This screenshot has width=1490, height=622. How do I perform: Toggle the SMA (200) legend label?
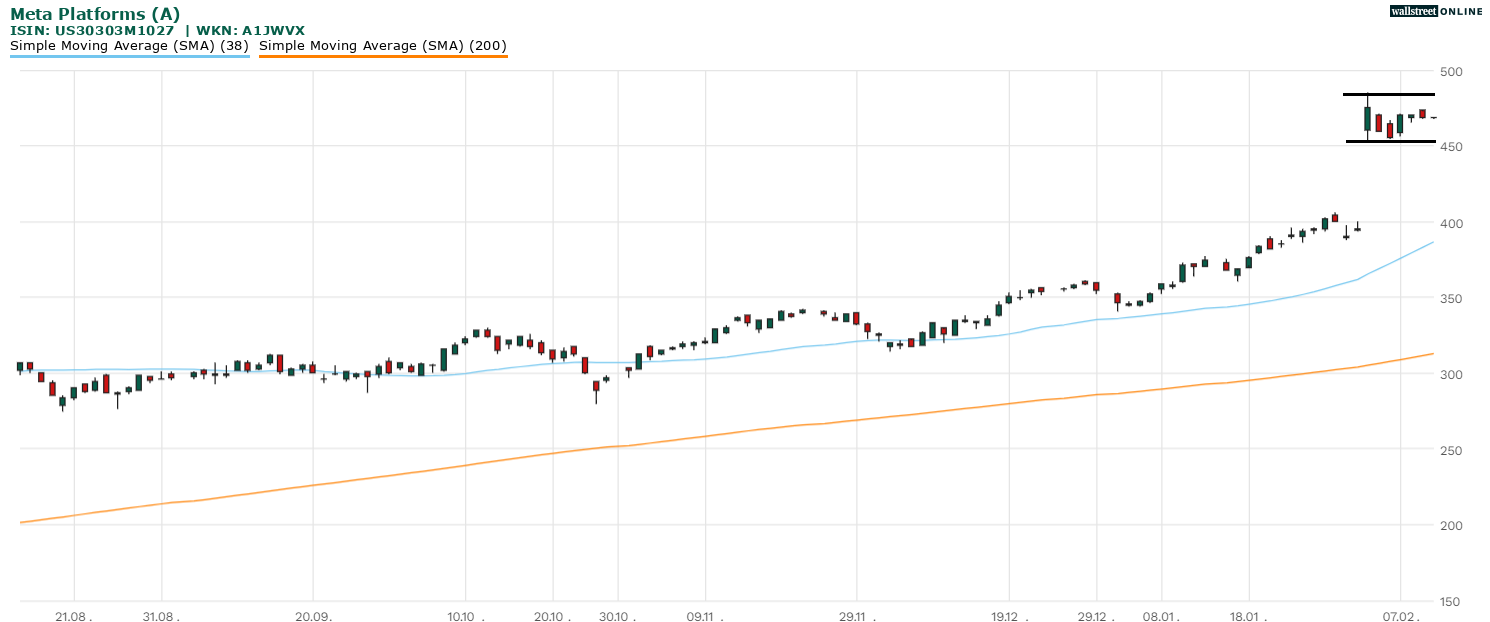pyautogui.click(x=382, y=45)
